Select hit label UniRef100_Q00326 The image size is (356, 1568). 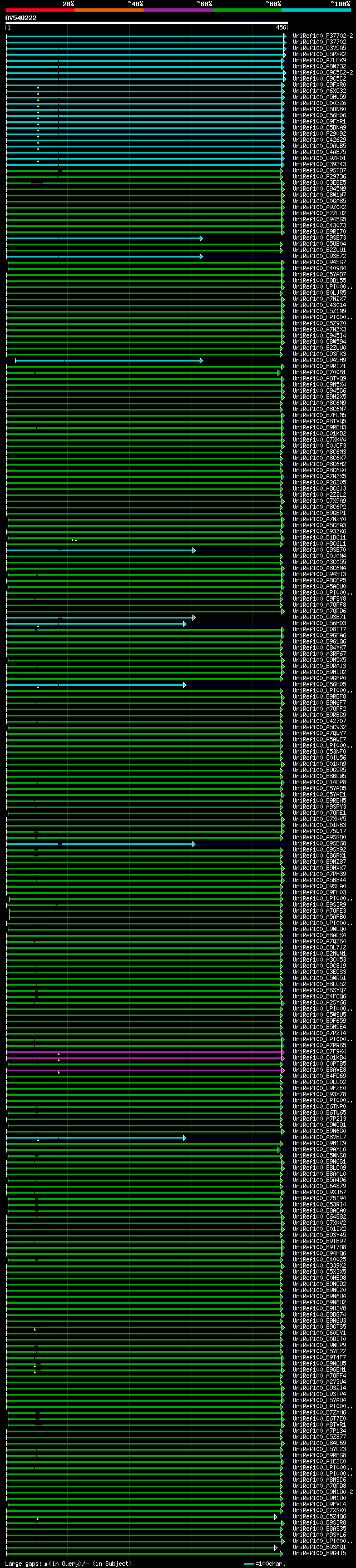[x=319, y=103]
